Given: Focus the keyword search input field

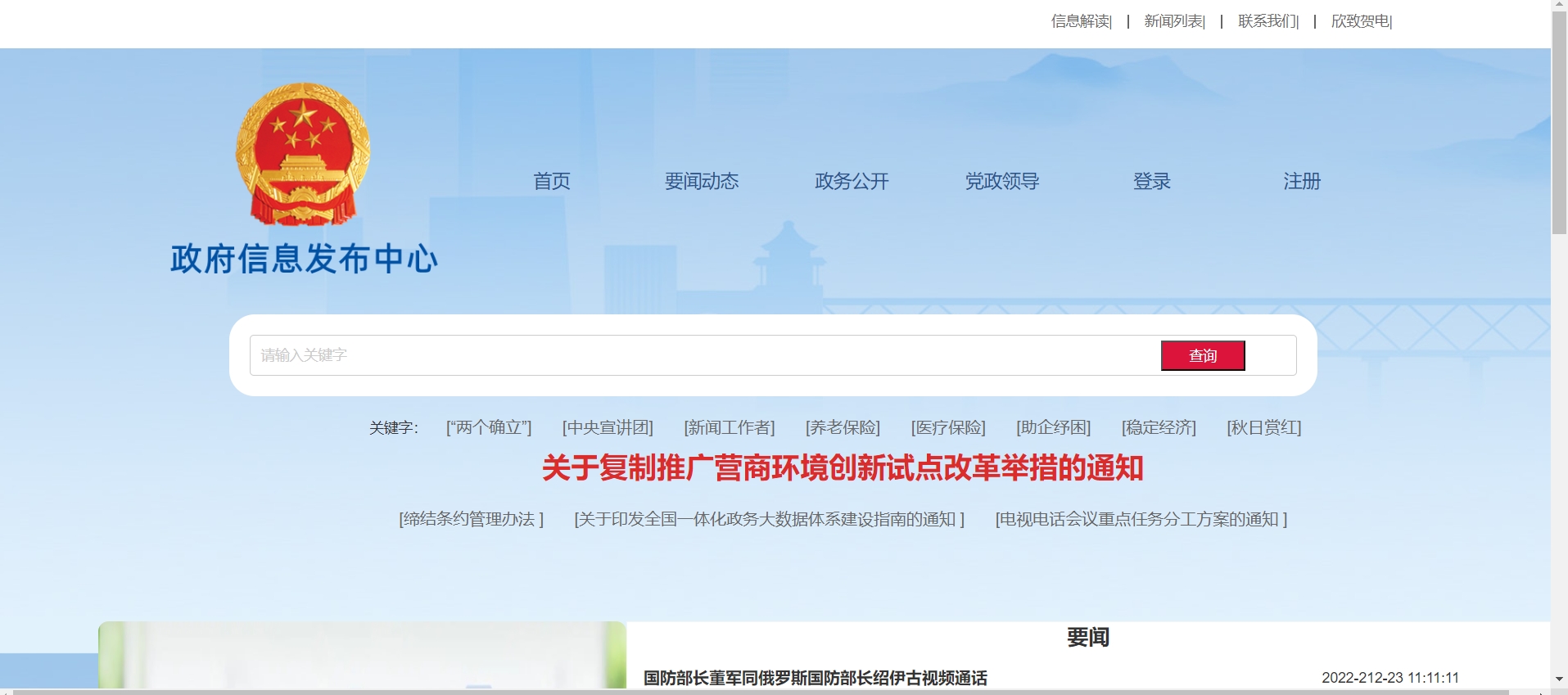Looking at the screenshot, I should [704, 355].
